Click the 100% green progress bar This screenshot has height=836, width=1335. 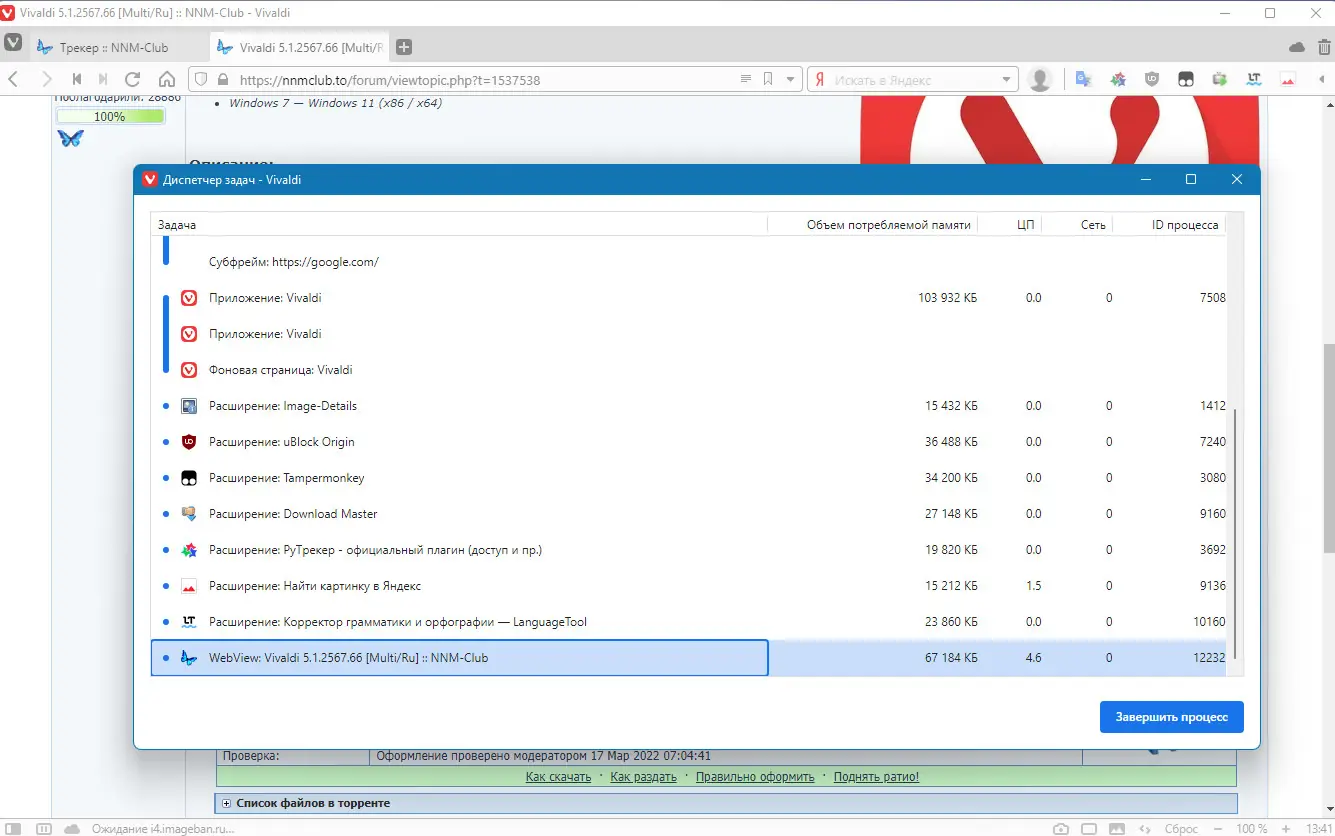pos(110,116)
